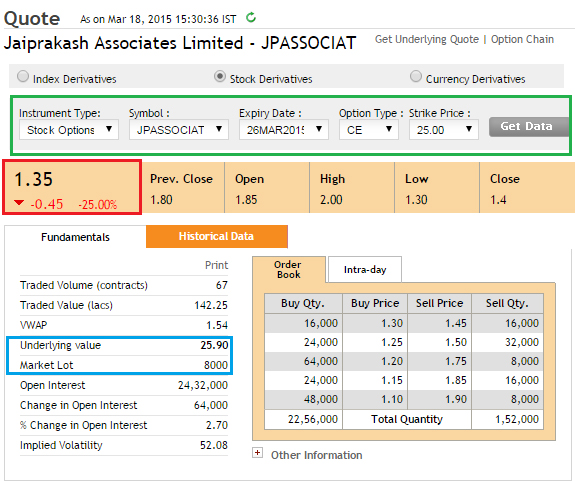The image size is (575, 483).
Task: Click total sell quantity 1,52,000
Action: point(517,419)
